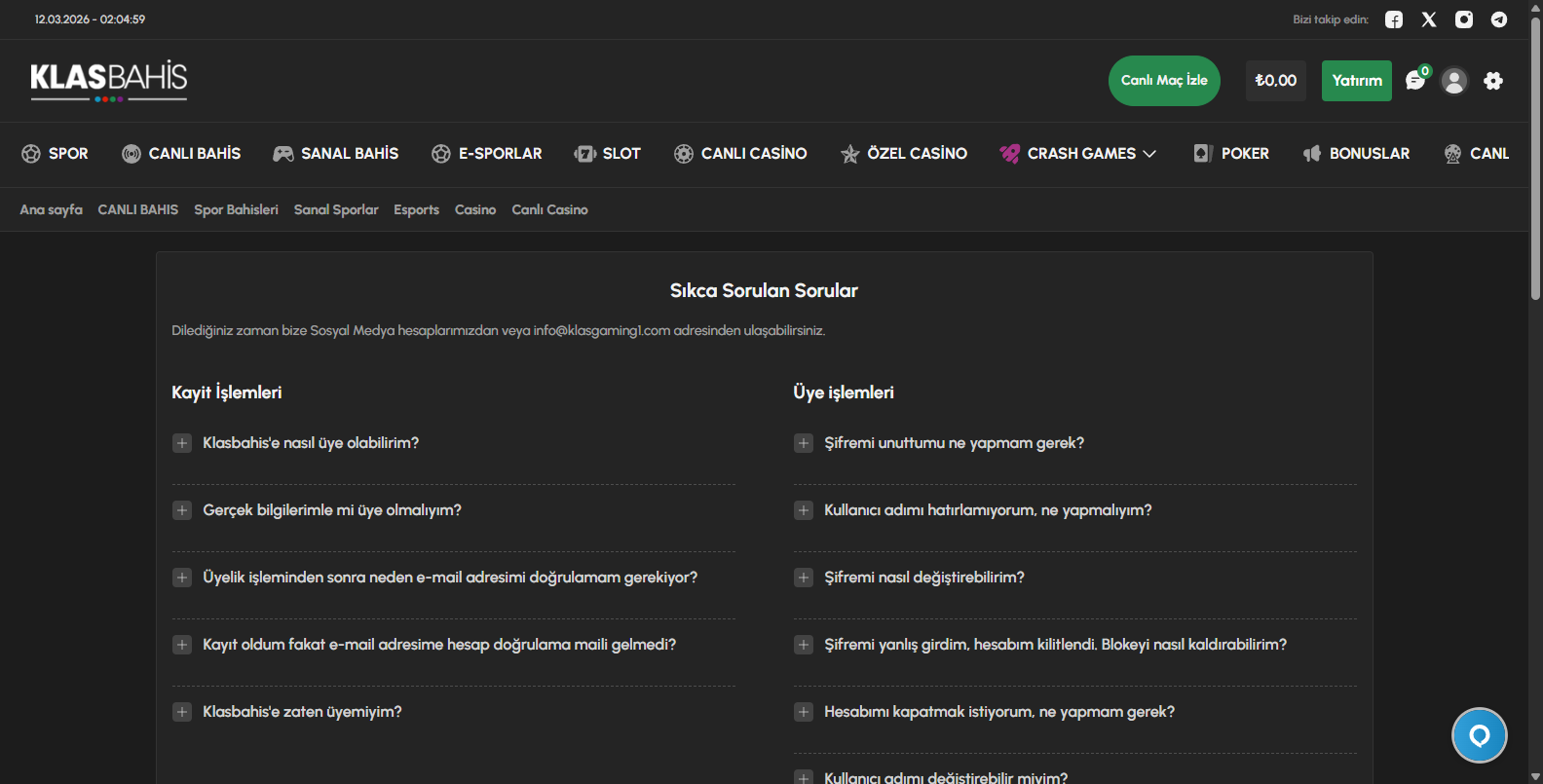
Task: Open the live support chat bubble
Action: (1479, 735)
